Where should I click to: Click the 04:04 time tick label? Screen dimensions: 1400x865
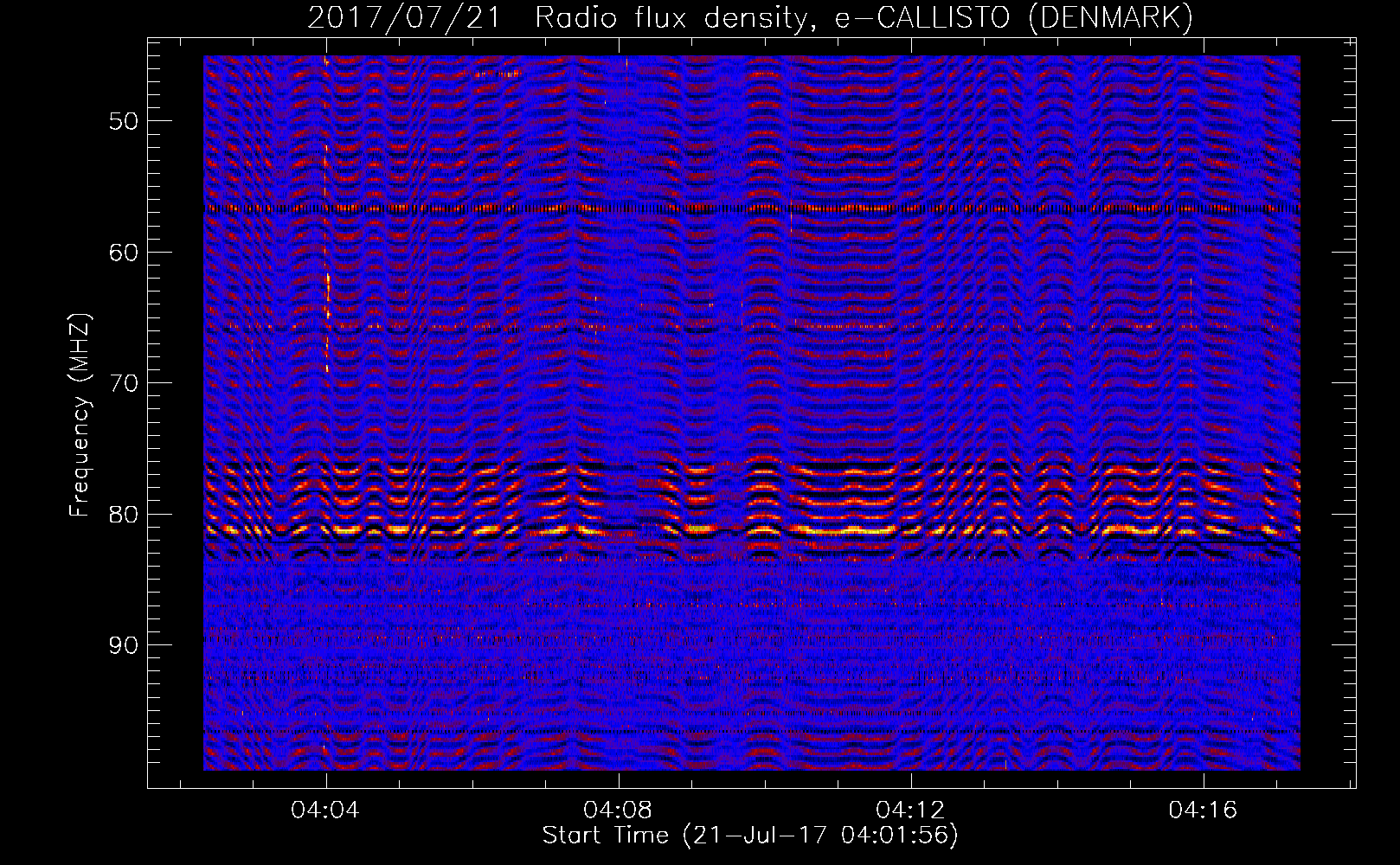[x=325, y=810]
